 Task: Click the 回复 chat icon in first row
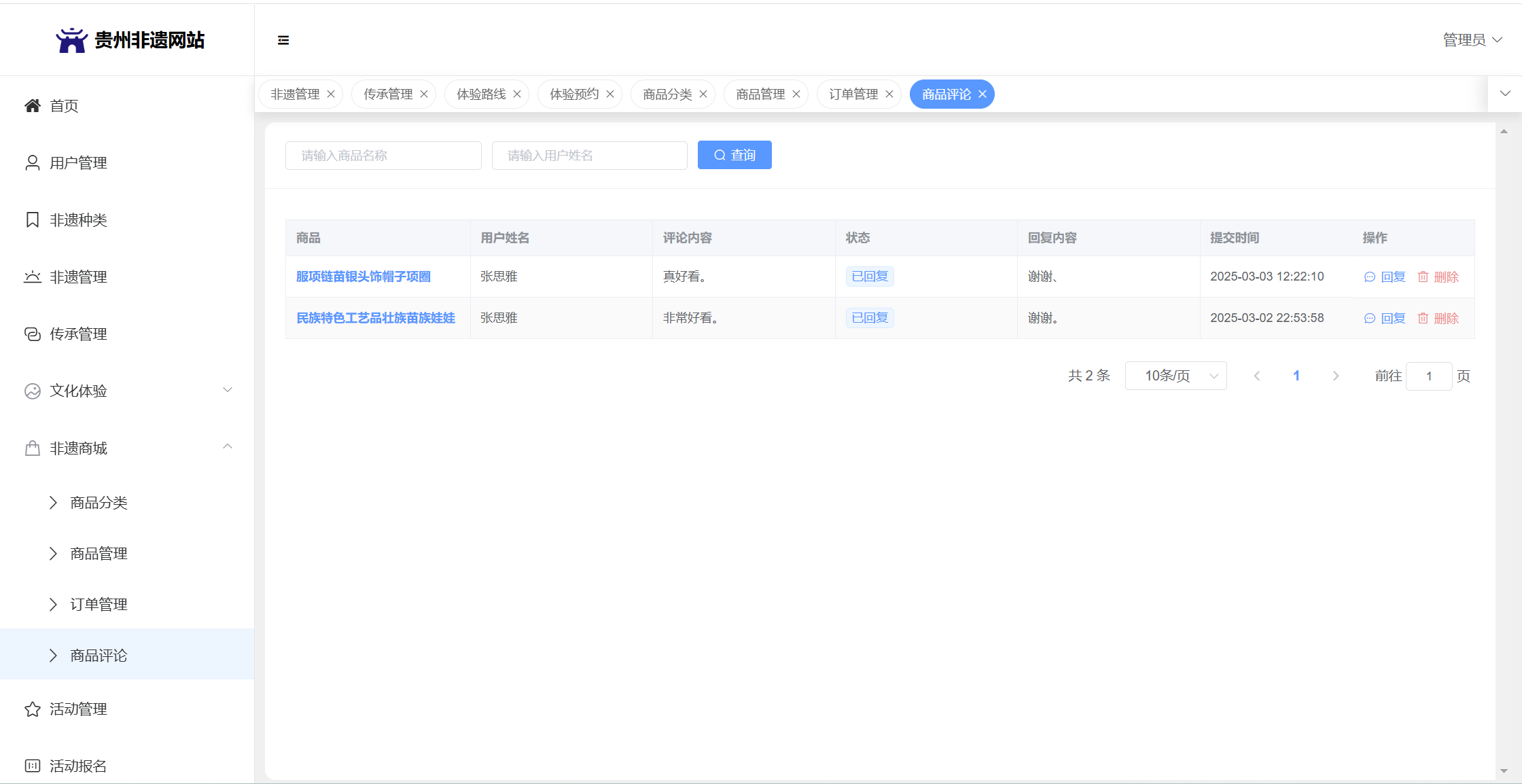click(1370, 277)
